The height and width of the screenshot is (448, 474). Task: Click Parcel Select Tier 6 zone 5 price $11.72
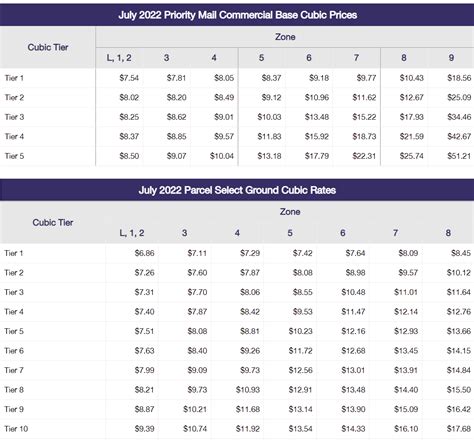click(x=300, y=351)
